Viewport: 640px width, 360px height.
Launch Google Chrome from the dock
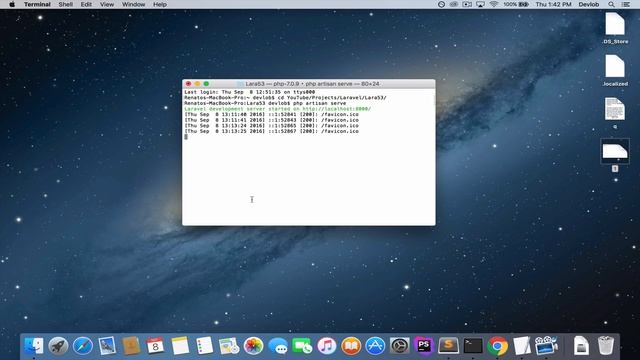click(497, 346)
